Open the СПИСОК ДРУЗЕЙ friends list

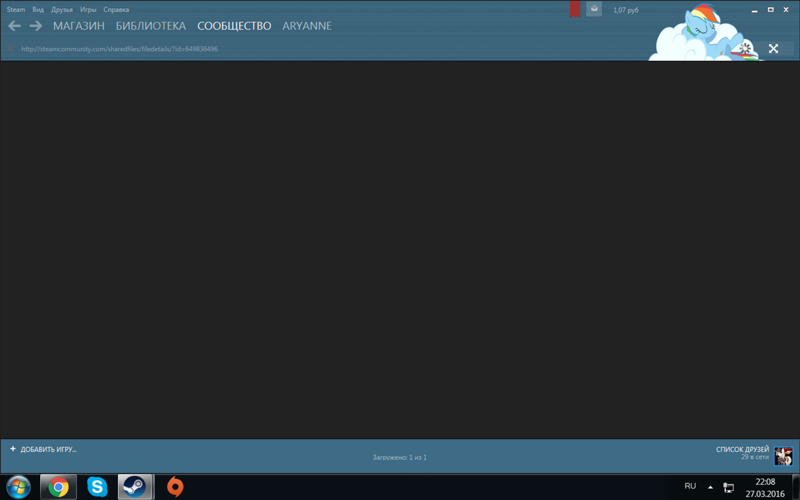click(x=742, y=449)
